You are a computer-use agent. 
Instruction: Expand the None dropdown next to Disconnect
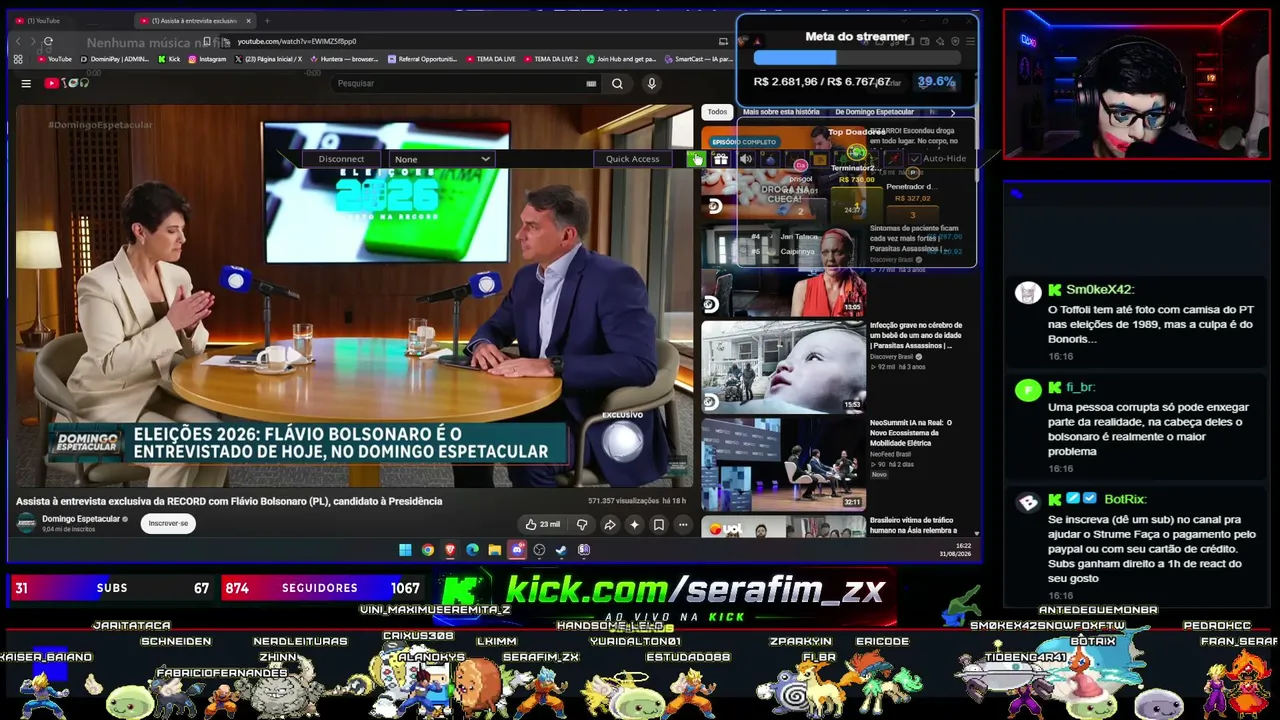click(442, 159)
